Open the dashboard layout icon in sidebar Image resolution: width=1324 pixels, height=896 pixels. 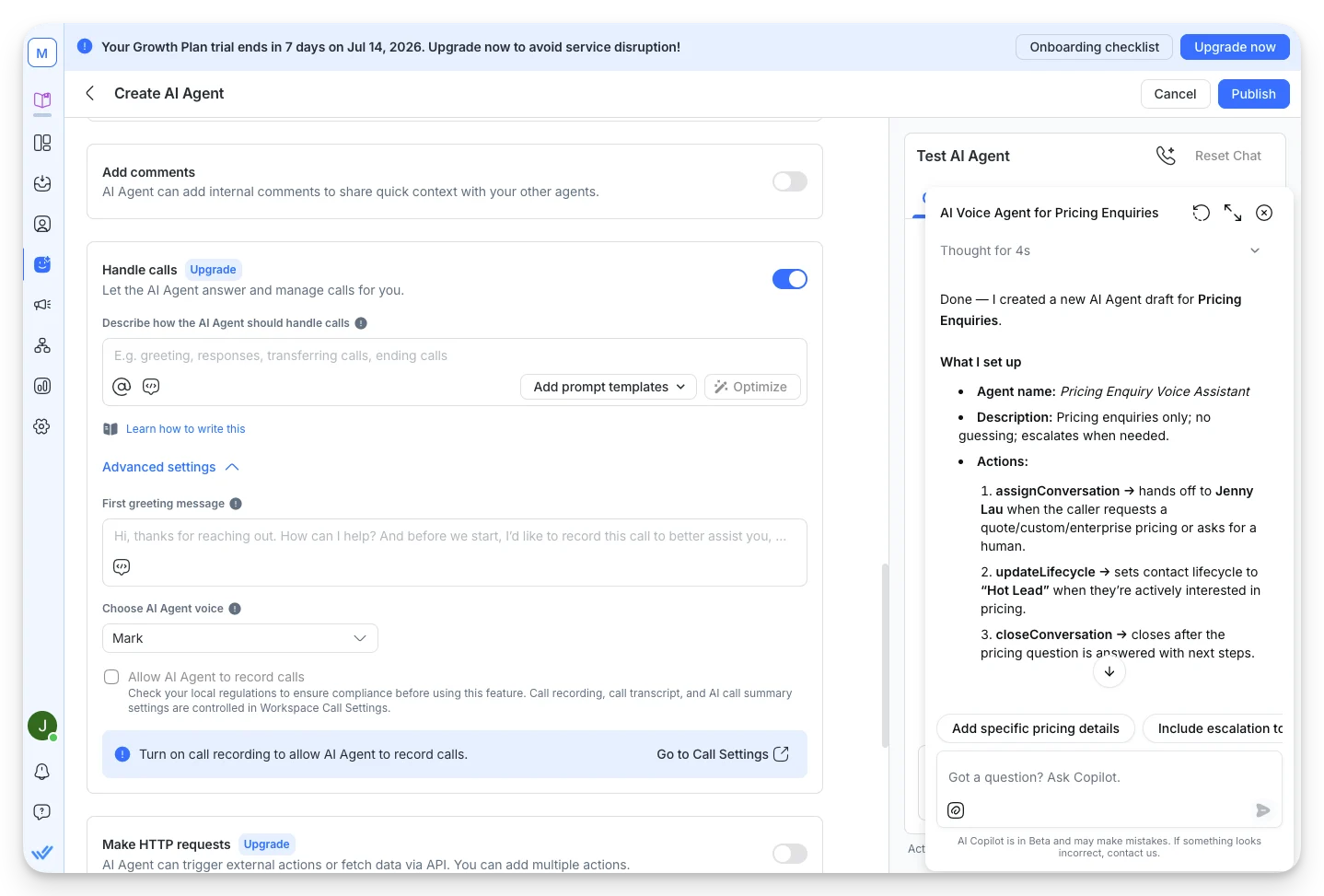point(42,143)
